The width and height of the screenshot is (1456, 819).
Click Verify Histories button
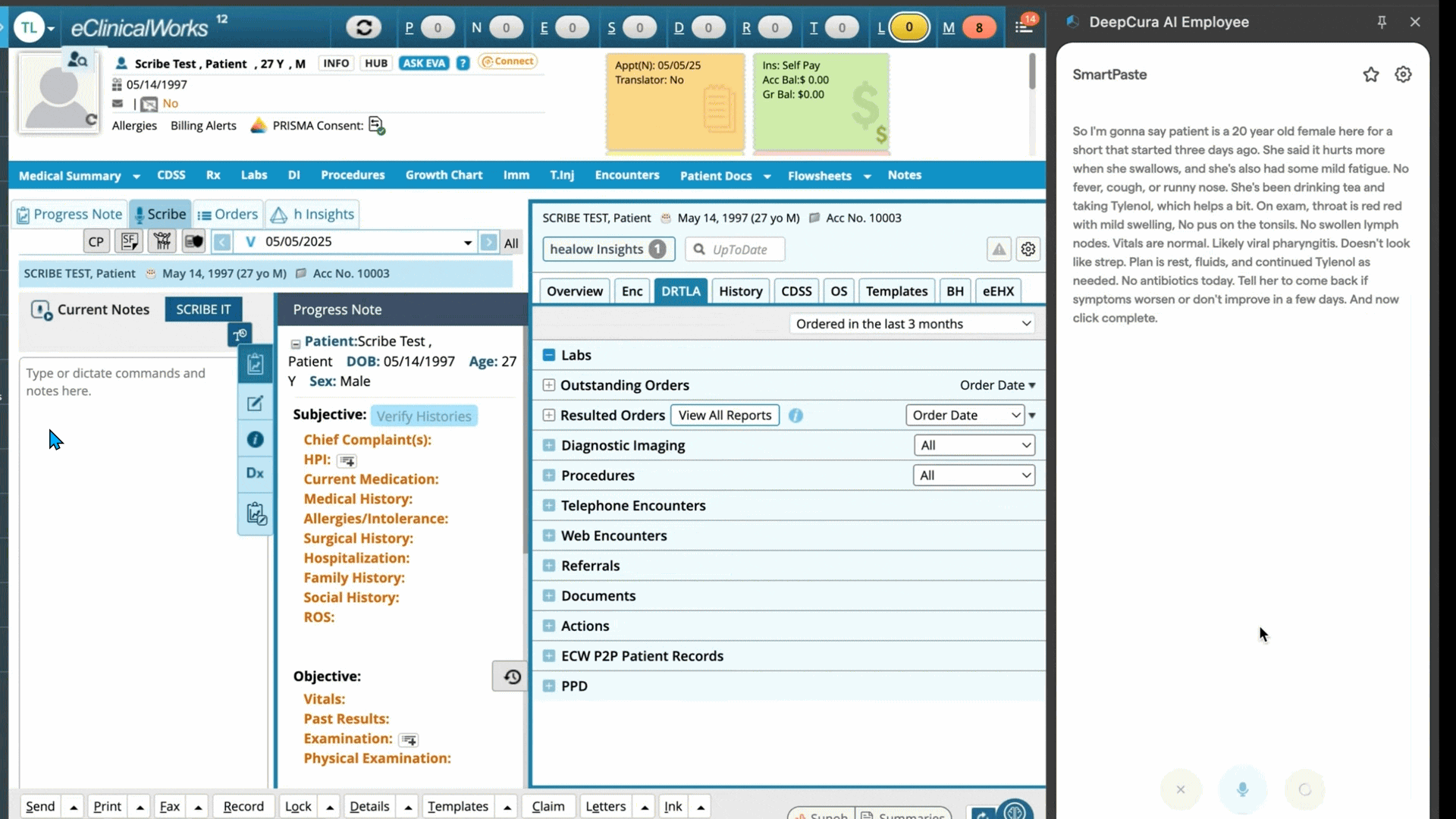[x=424, y=416]
